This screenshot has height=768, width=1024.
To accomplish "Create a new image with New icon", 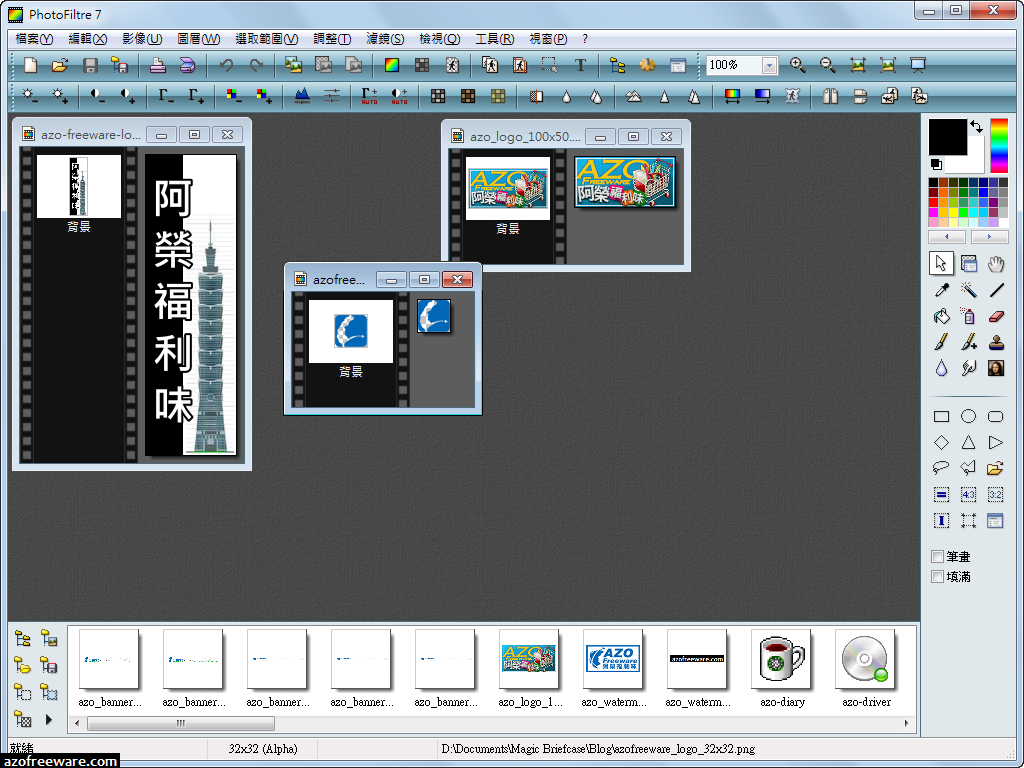I will [30, 62].
